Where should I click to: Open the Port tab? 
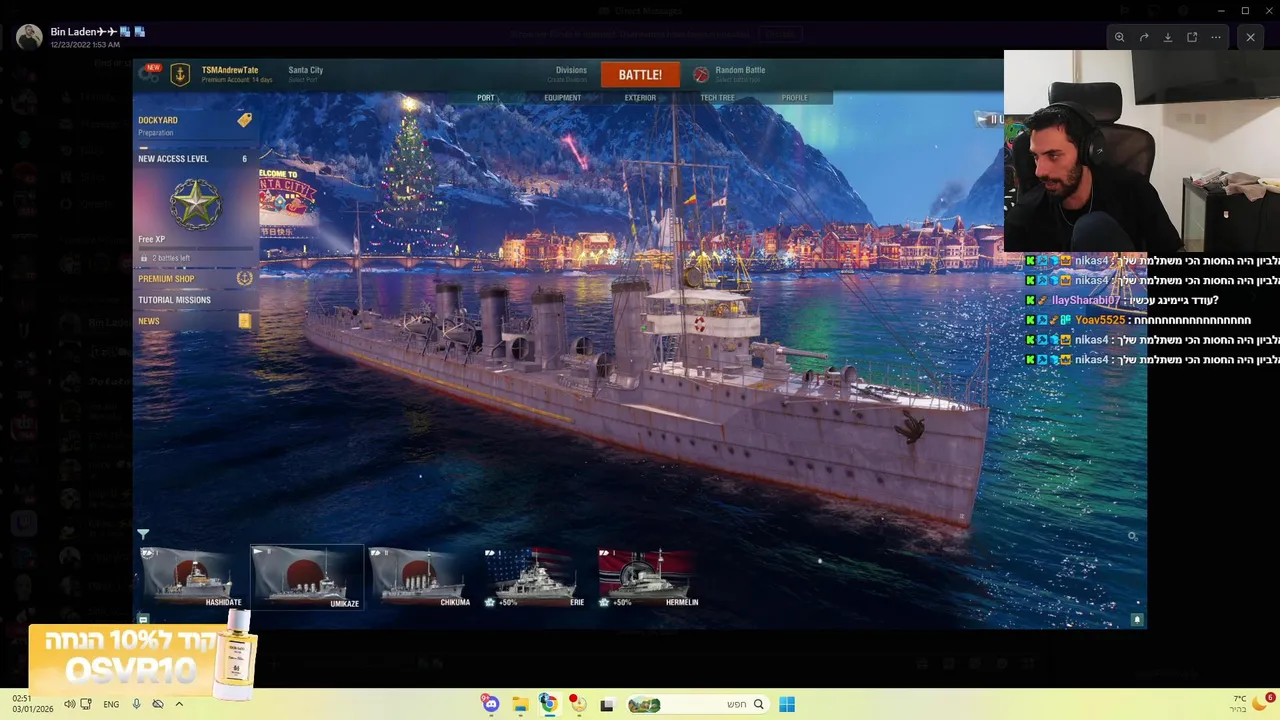point(486,98)
